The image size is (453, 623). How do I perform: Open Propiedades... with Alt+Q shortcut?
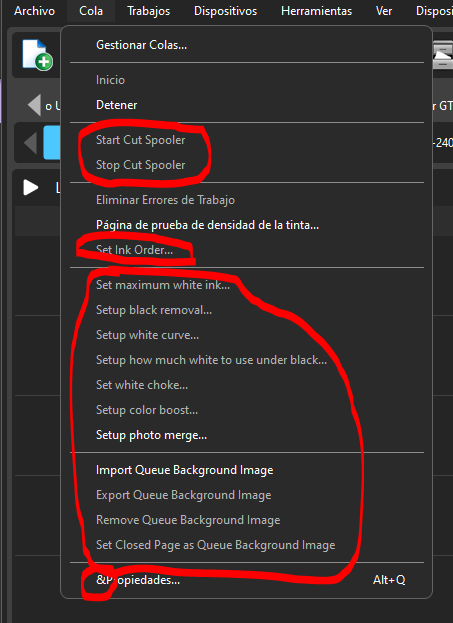(x=246, y=580)
